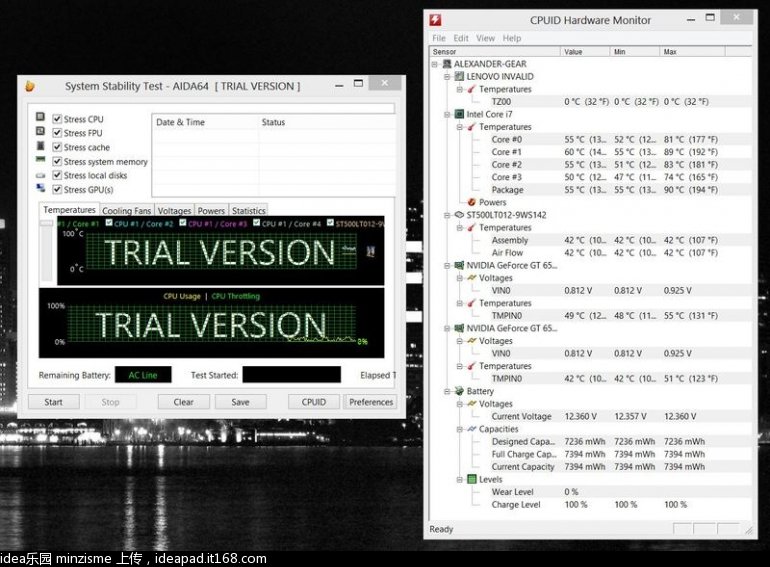Image resolution: width=770 pixels, height=567 pixels.
Task: Switch to the Statistics tab
Action: (x=248, y=210)
